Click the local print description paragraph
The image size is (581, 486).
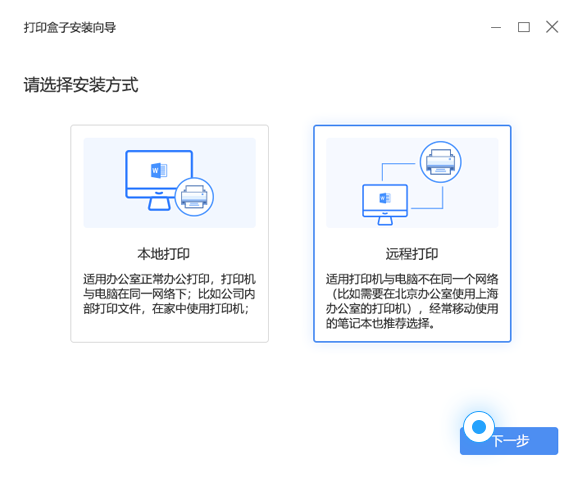pos(169,293)
